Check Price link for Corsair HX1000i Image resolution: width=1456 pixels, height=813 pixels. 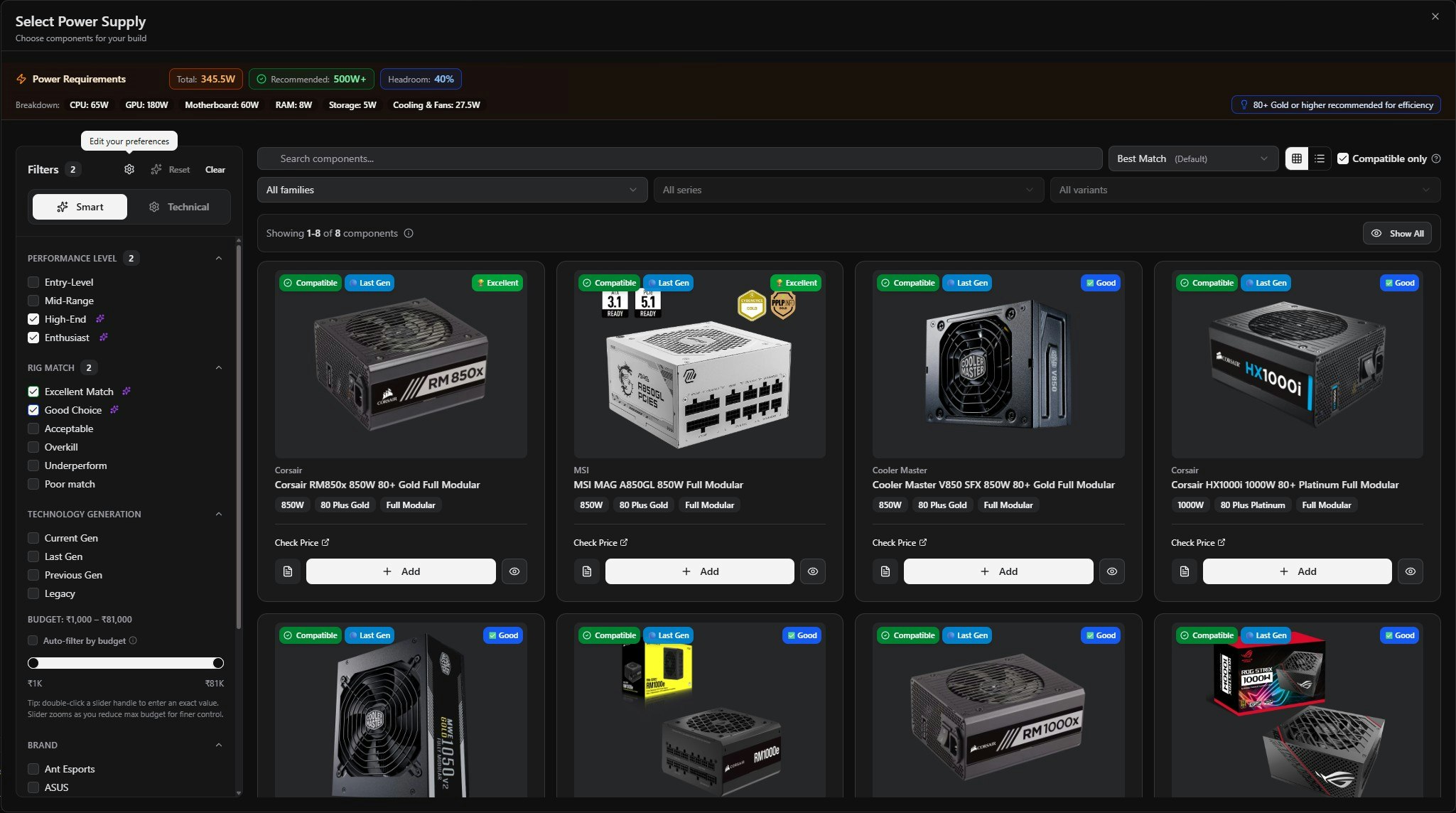1198,542
